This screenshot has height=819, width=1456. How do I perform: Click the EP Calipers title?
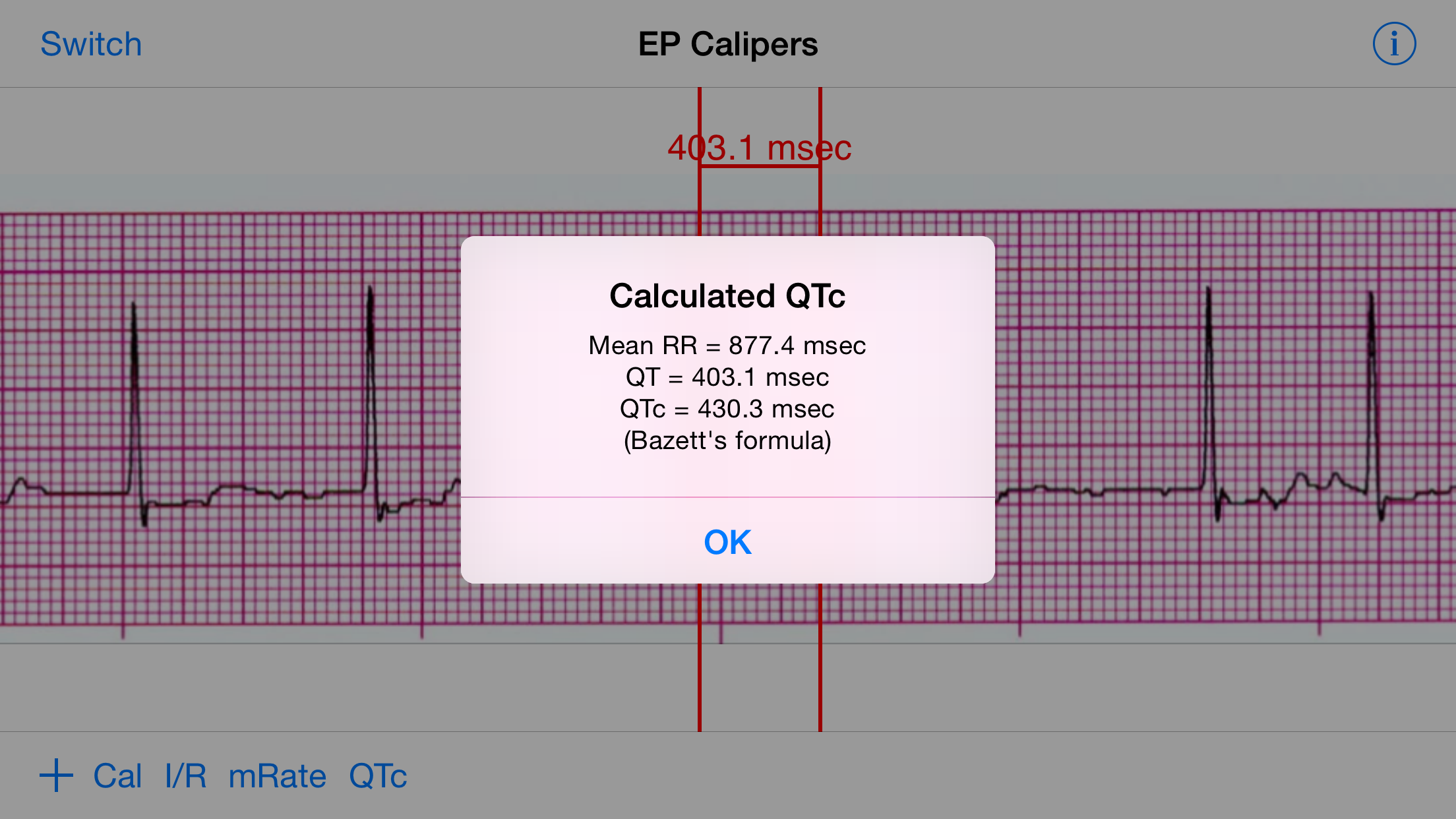pyautogui.click(x=728, y=44)
